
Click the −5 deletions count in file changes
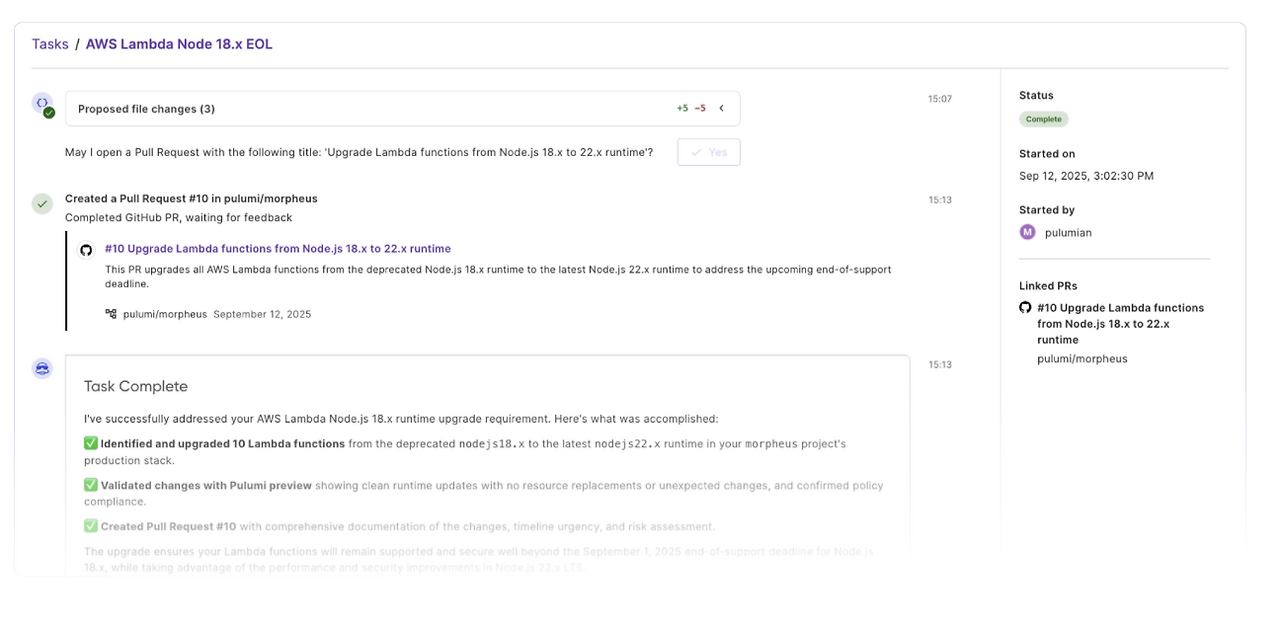[x=700, y=109]
